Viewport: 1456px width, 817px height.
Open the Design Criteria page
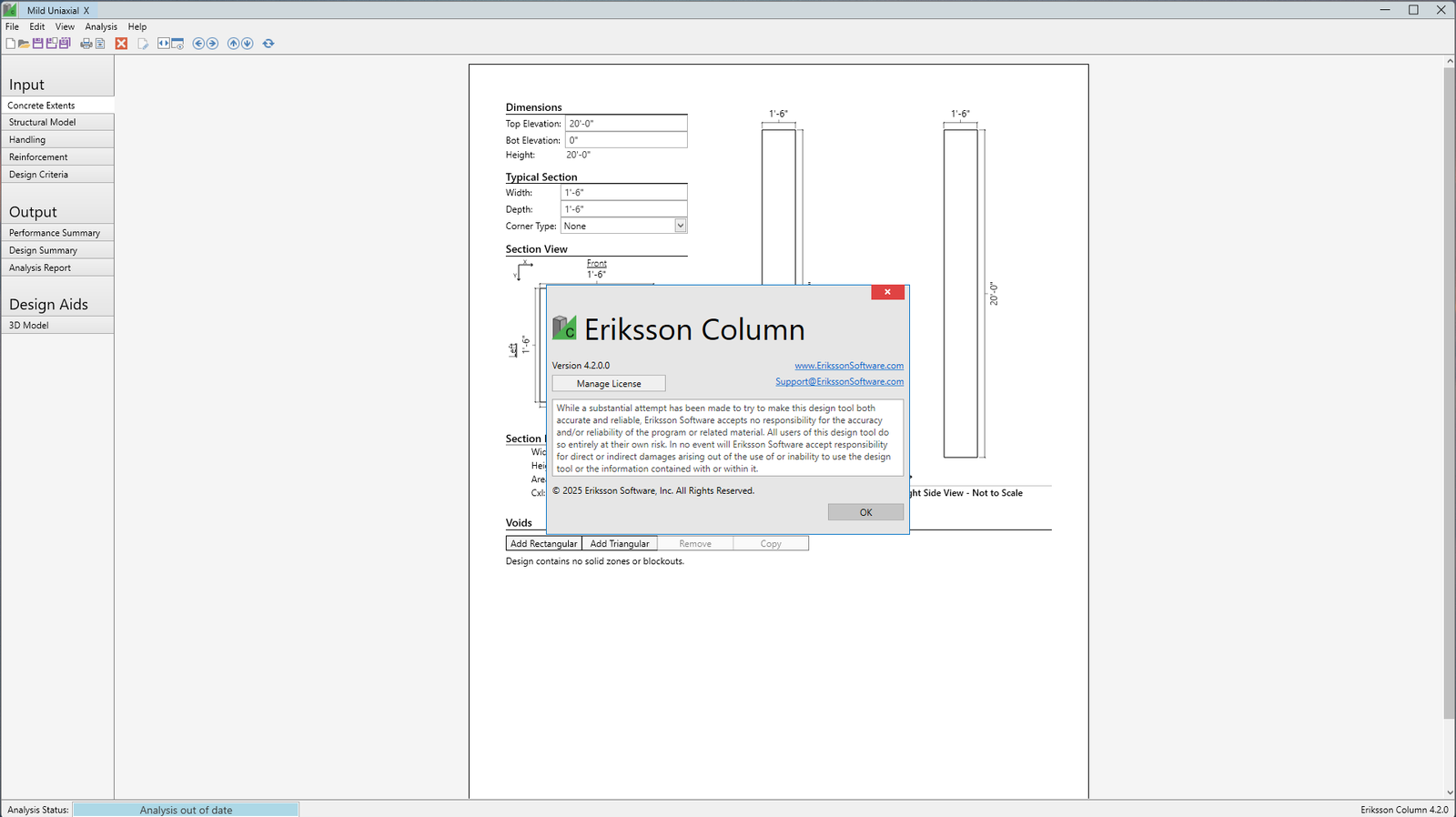(x=57, y=174)
